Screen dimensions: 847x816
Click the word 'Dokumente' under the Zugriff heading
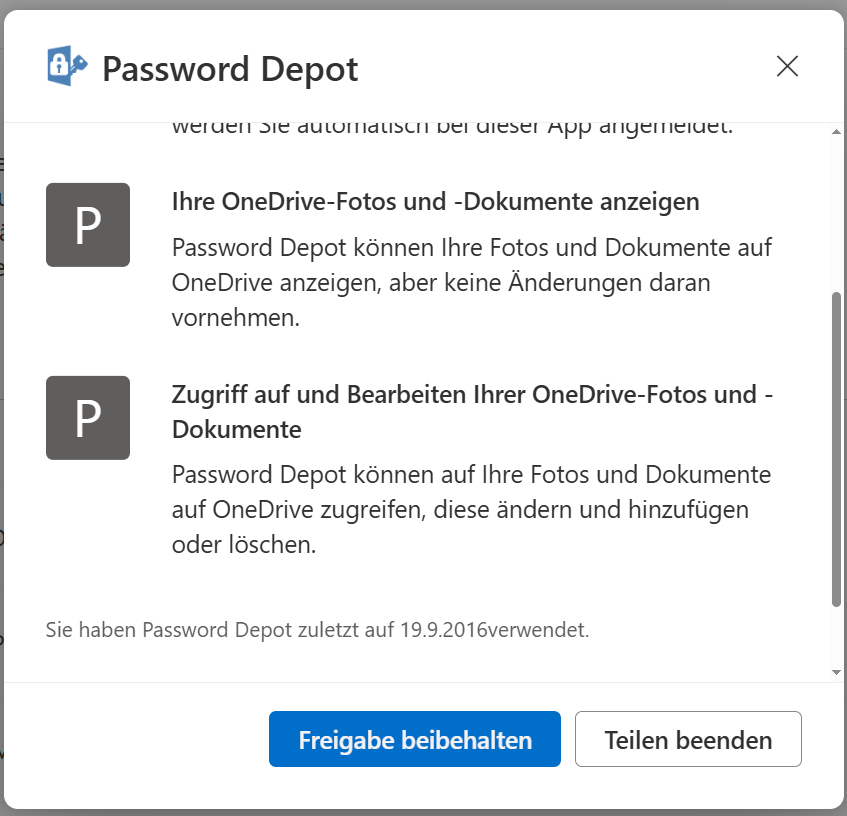click(237, 430)
